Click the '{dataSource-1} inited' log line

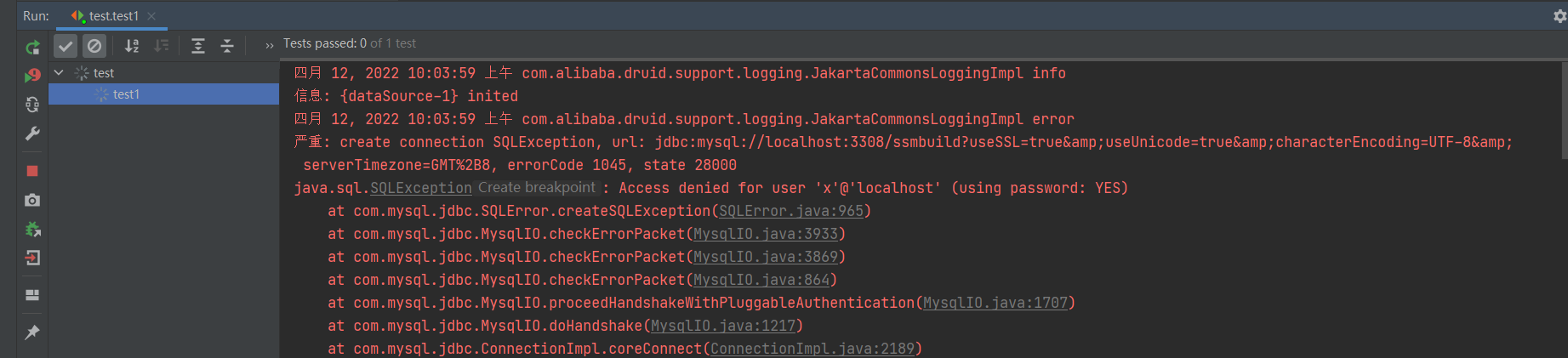[429, 96]
